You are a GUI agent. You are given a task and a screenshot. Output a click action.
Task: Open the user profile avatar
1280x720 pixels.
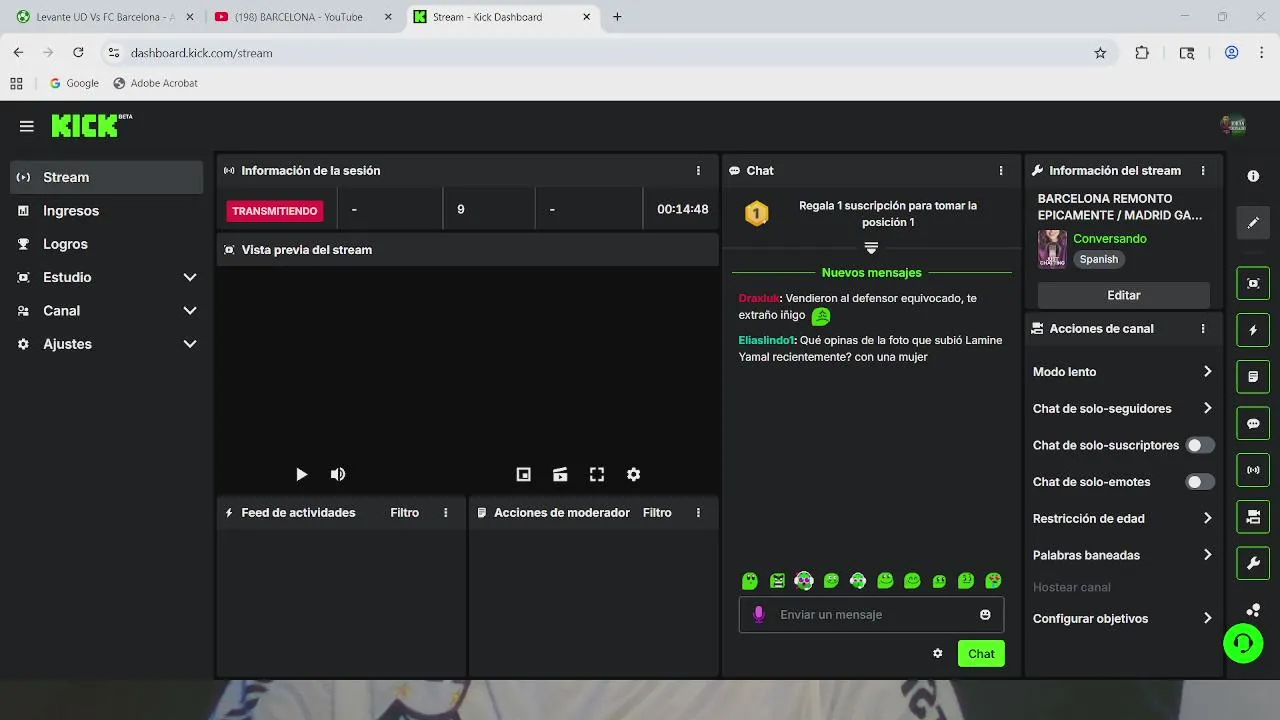pyautogui.click(x=1233, y=125)
